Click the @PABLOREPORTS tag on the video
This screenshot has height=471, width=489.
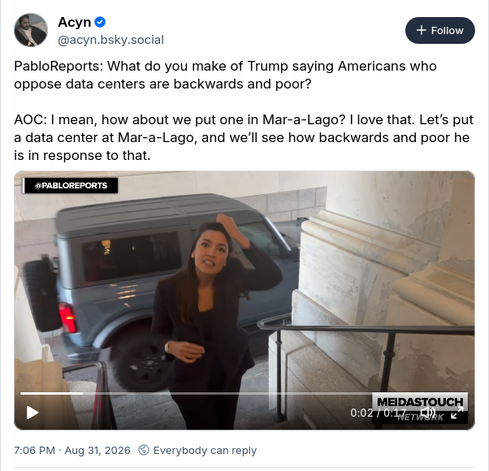click(70, 186)
